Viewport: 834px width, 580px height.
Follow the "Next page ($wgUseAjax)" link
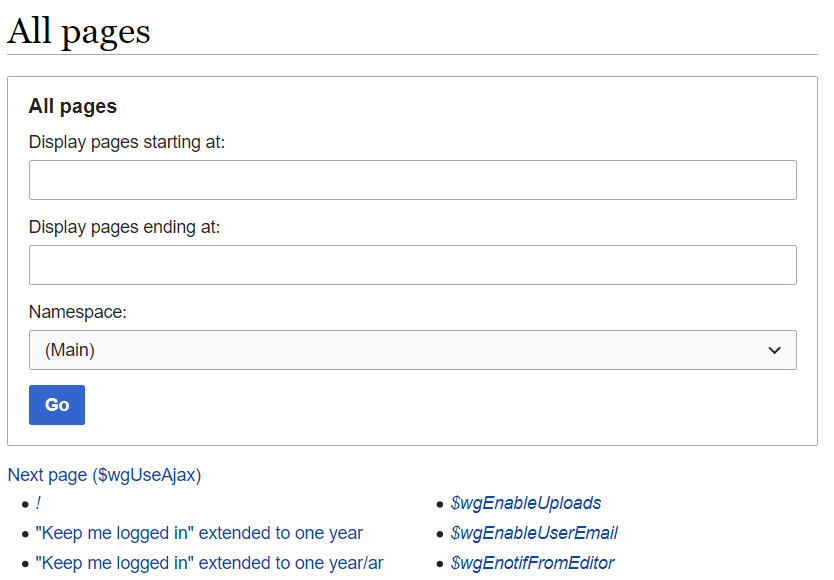[104, 475]
